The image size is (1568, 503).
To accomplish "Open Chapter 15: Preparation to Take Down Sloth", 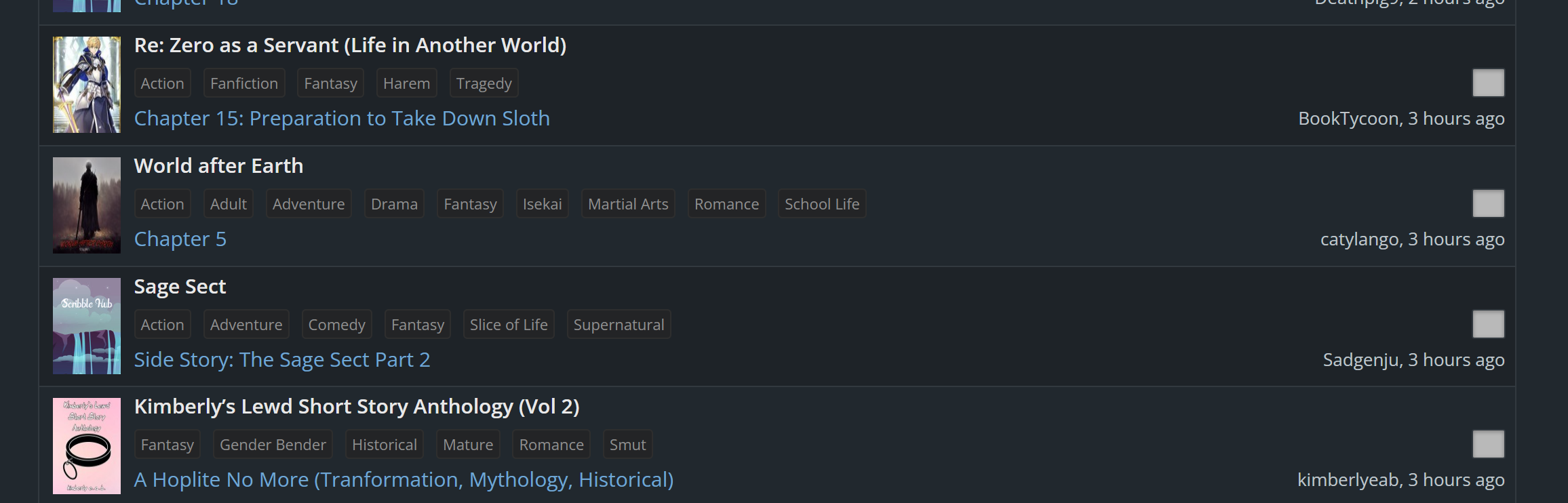I will click(x=342, y=119).
